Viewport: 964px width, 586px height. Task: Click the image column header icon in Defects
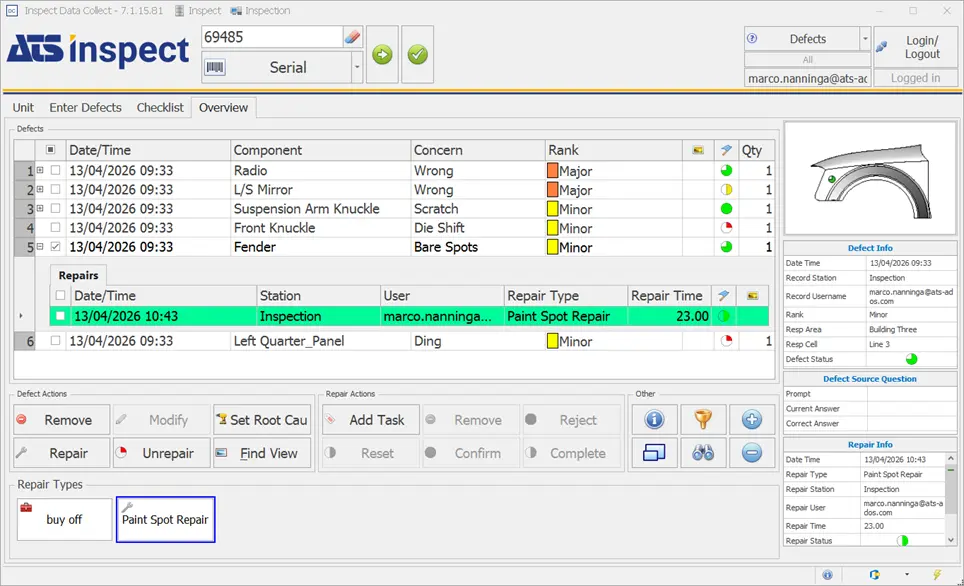point(698,150)
